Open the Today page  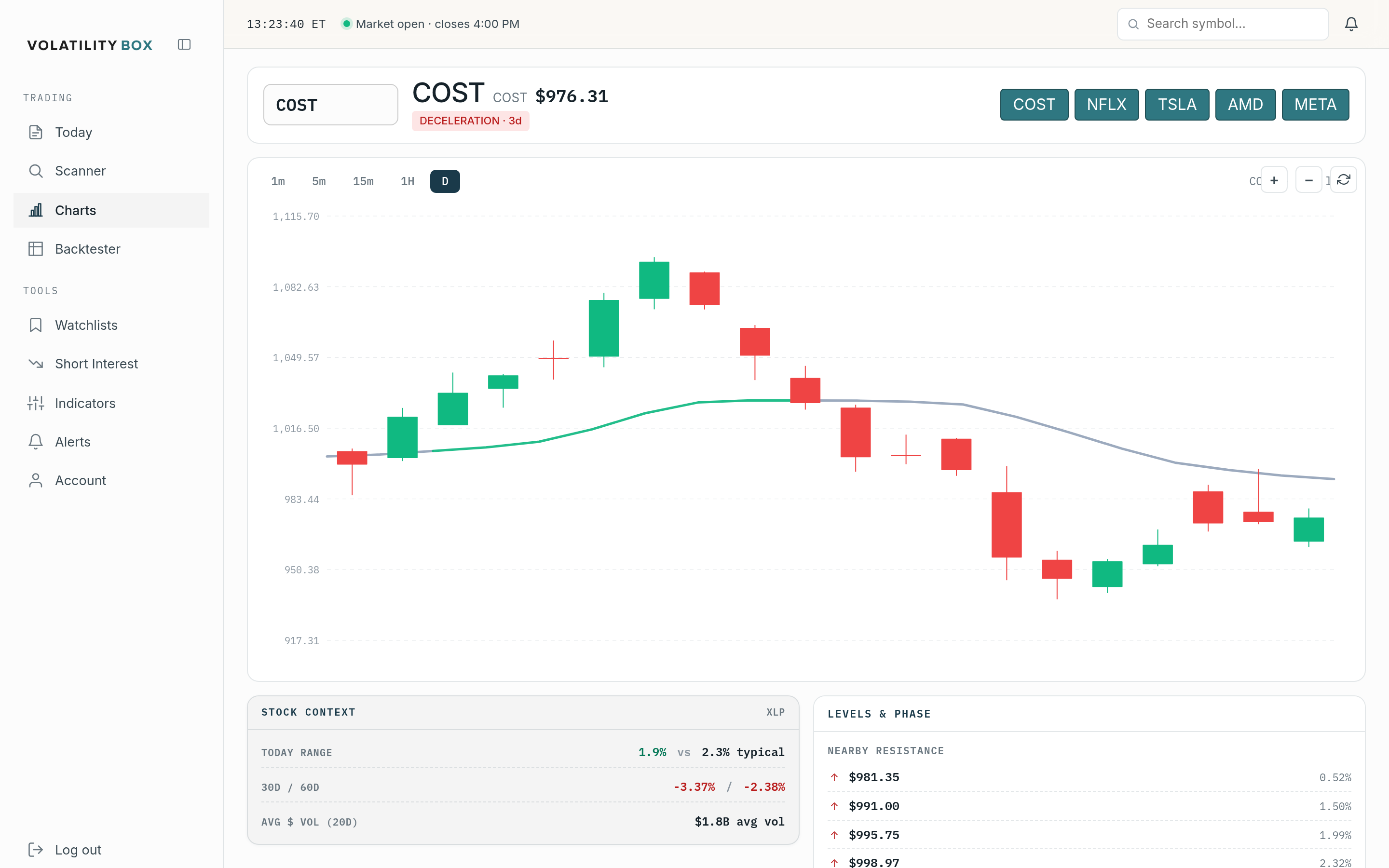pos(111,132)
